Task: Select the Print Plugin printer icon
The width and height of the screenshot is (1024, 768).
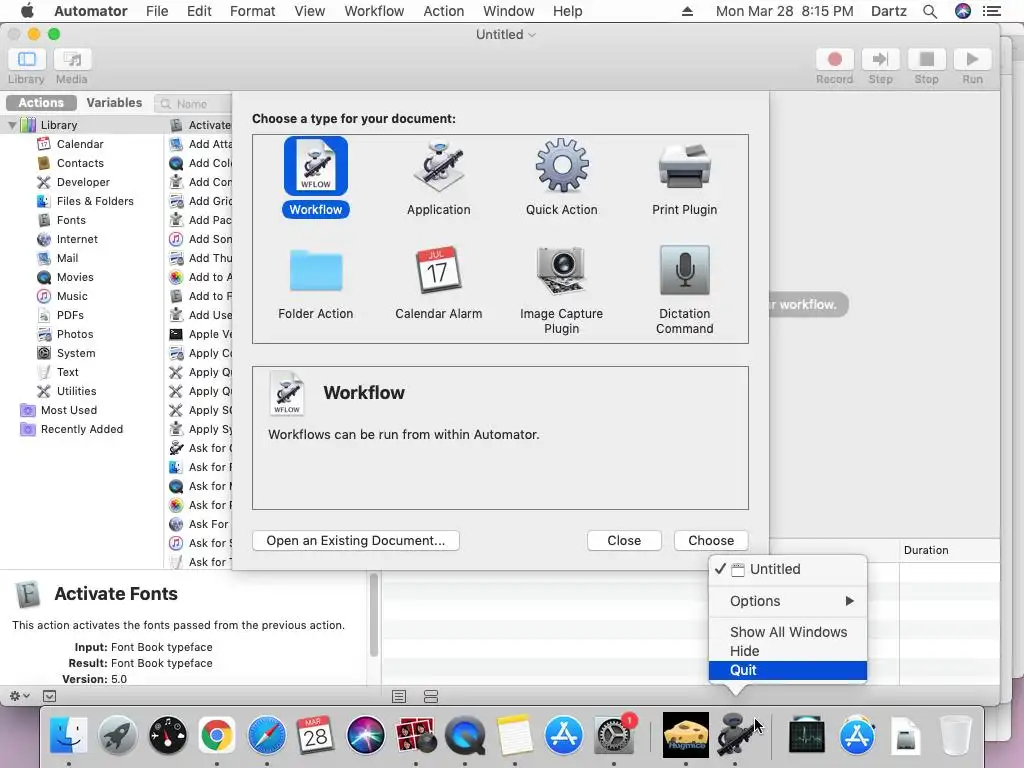Action: tap(684, 166)
